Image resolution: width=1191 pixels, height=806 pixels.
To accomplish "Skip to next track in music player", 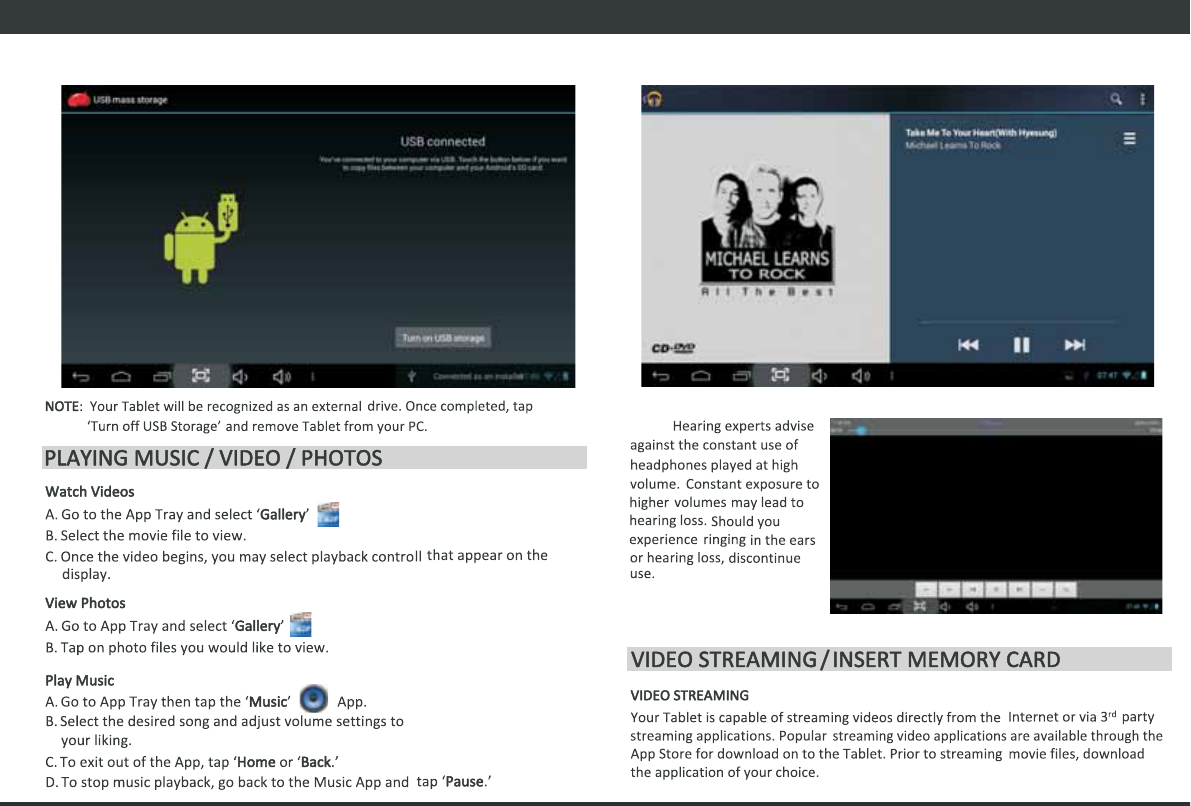I will coord(1075,345).
